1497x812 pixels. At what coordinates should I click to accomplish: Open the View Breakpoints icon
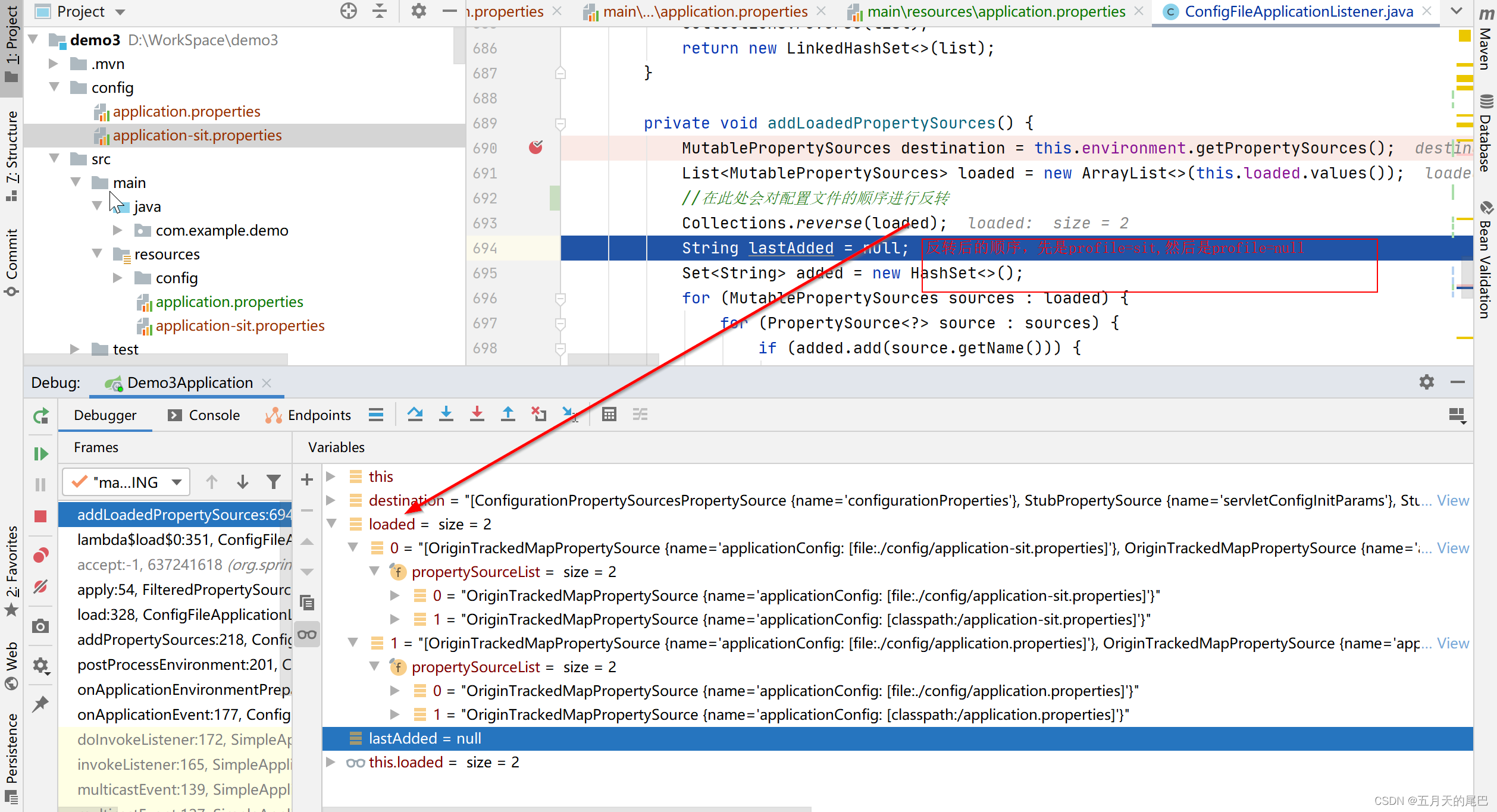[40, 556]
